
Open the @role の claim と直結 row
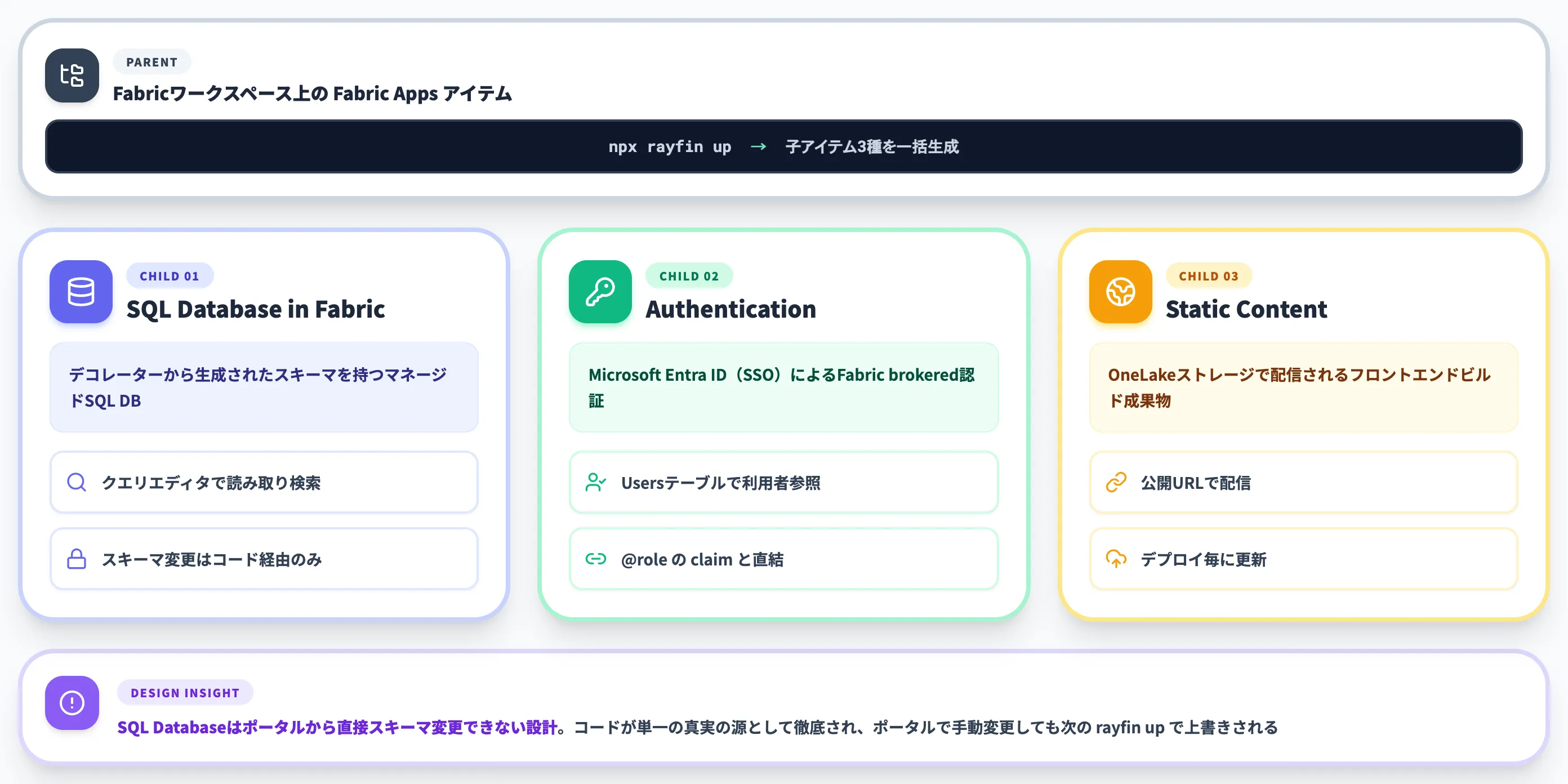click(784, 559)
